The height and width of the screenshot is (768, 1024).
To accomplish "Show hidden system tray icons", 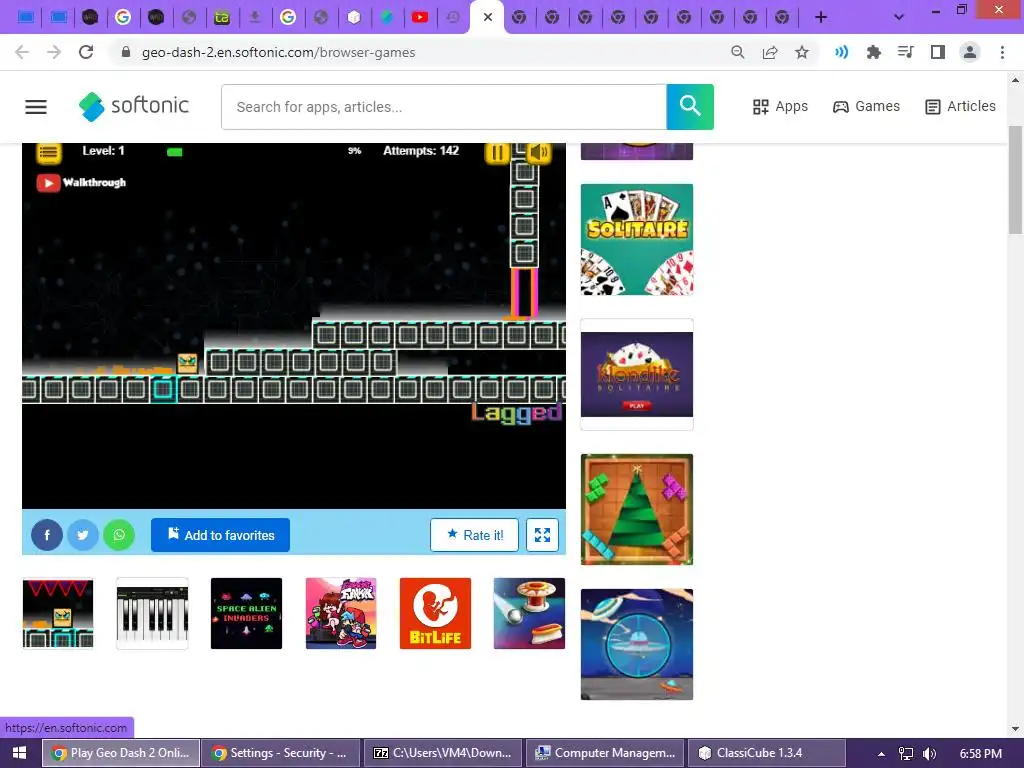I will point(881,754).
